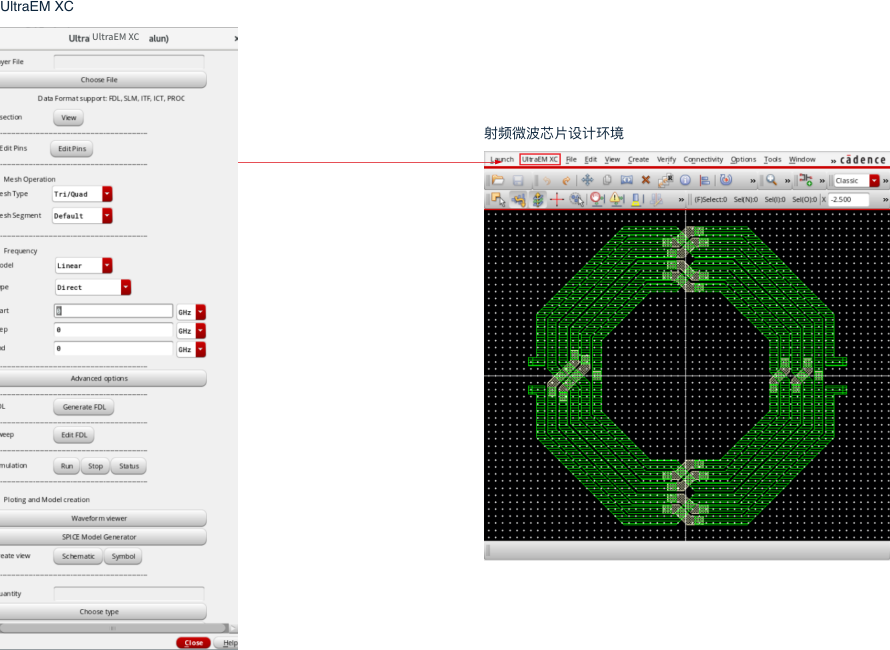890x650 pixels.
Task: Open the GHz unit dropdown beside the Step field
Action: tap(200, 331)
